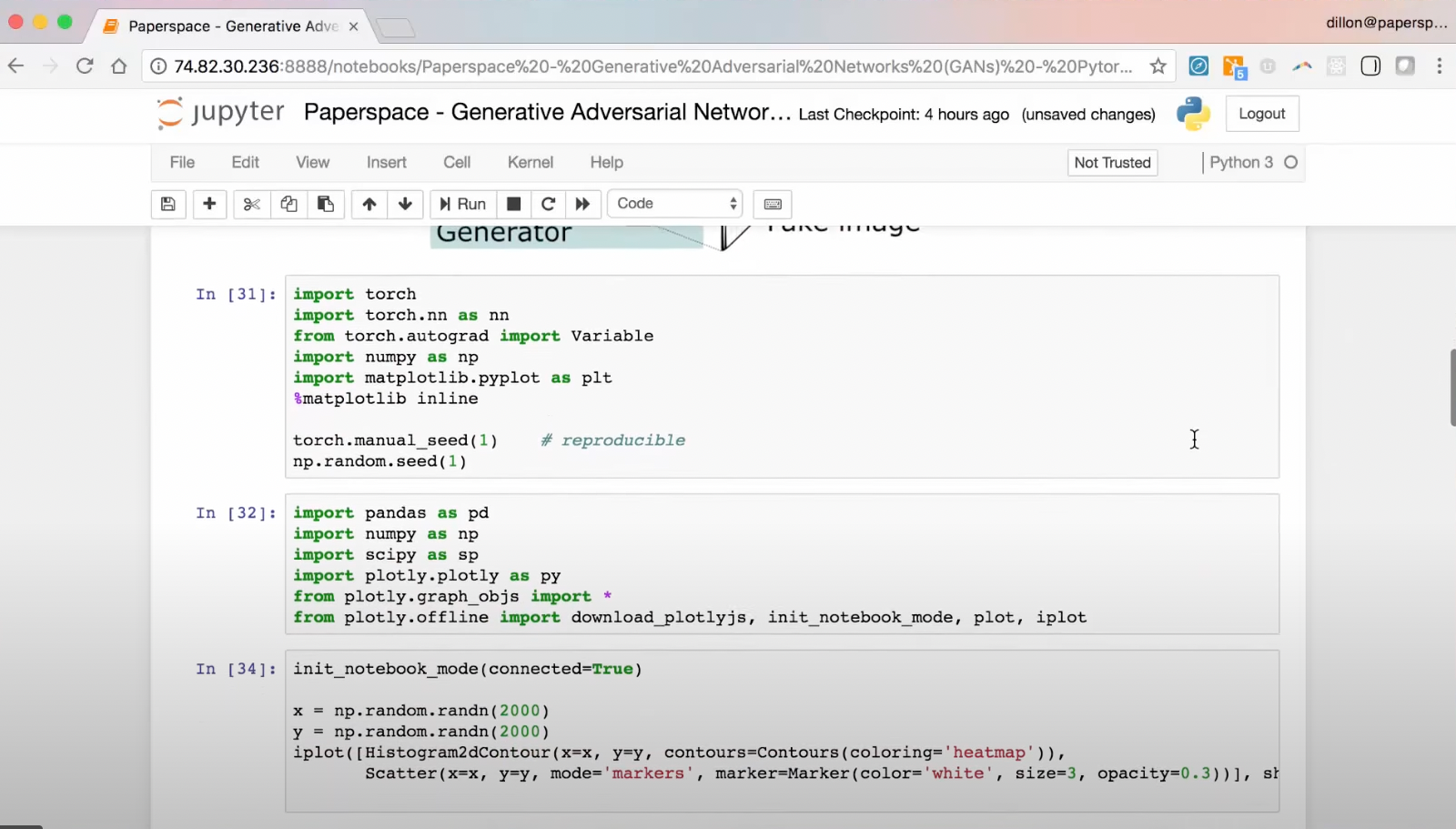Expand the Code cell type dropdown
Image resolution: width=1456 pixels, height=829 pixels.
tap(675, 204)
